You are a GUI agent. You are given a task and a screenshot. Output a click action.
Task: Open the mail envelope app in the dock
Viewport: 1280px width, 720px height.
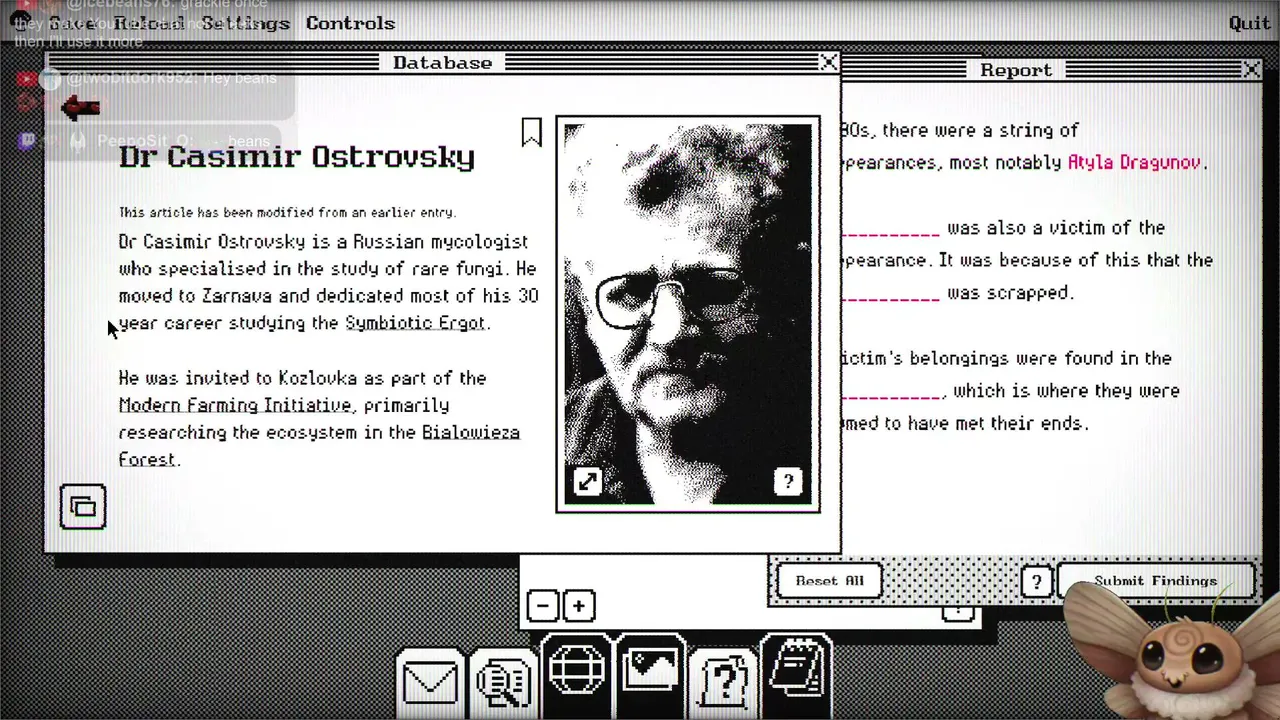(x=430, y=681)
